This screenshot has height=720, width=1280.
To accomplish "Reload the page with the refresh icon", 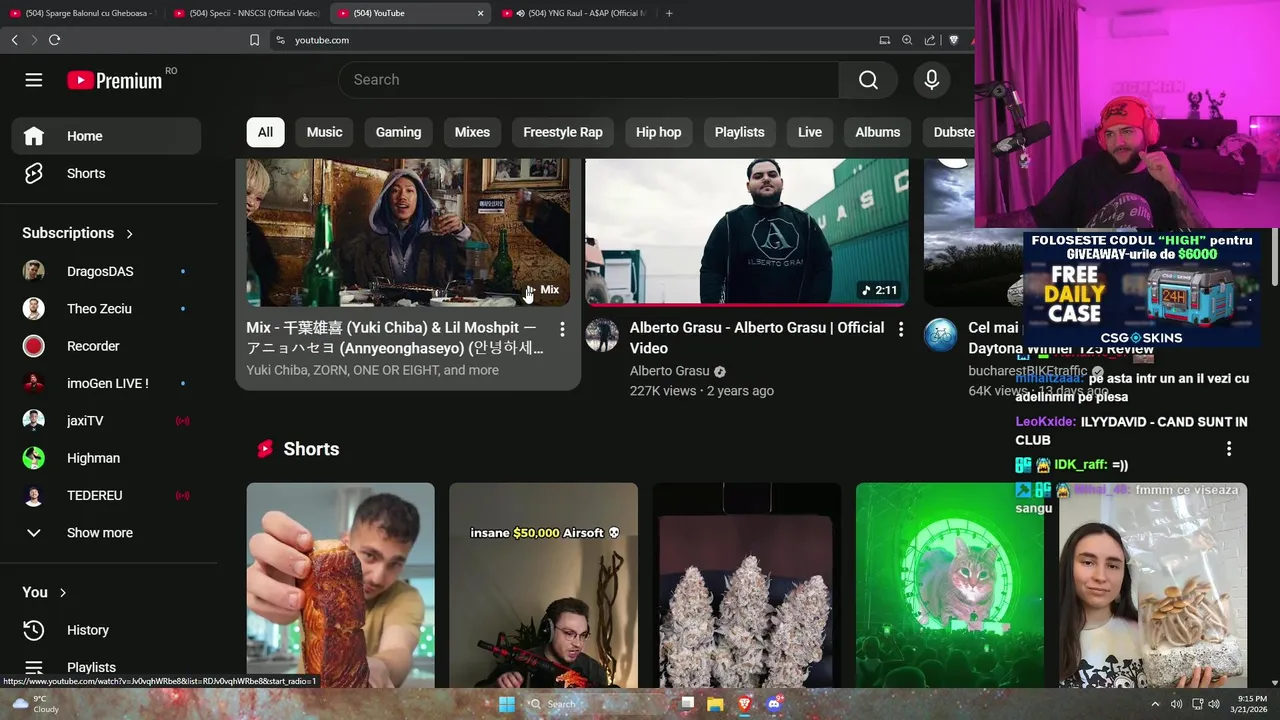I will click(54, 40).
